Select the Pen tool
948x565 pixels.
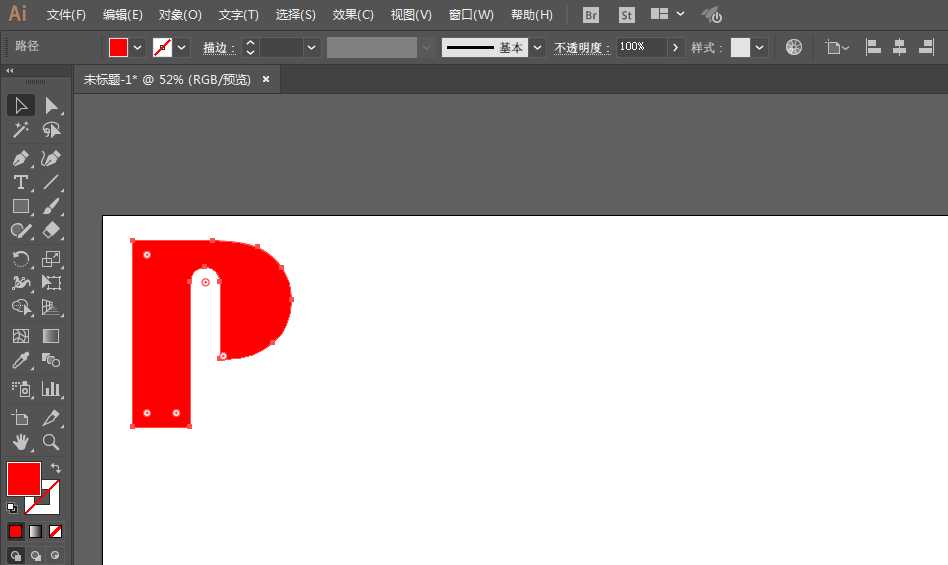(x=20, y=158)
